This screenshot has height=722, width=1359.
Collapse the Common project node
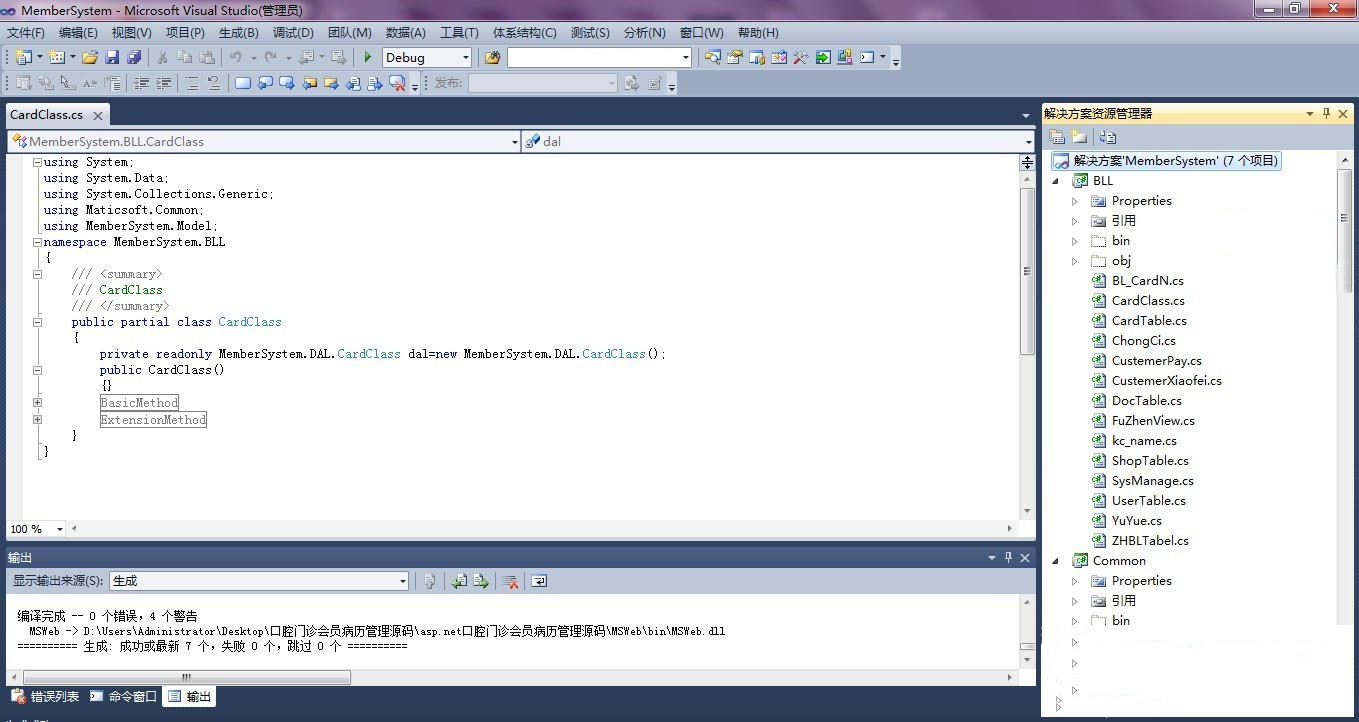coord(1056,561)
